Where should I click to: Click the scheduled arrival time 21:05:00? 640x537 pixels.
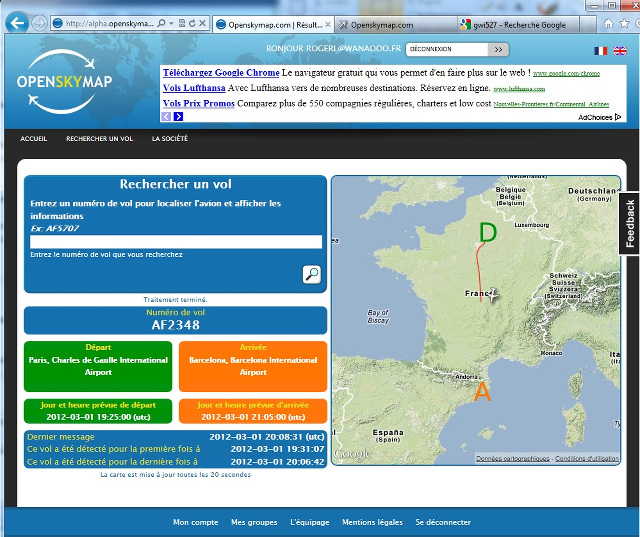coord(253,417)
